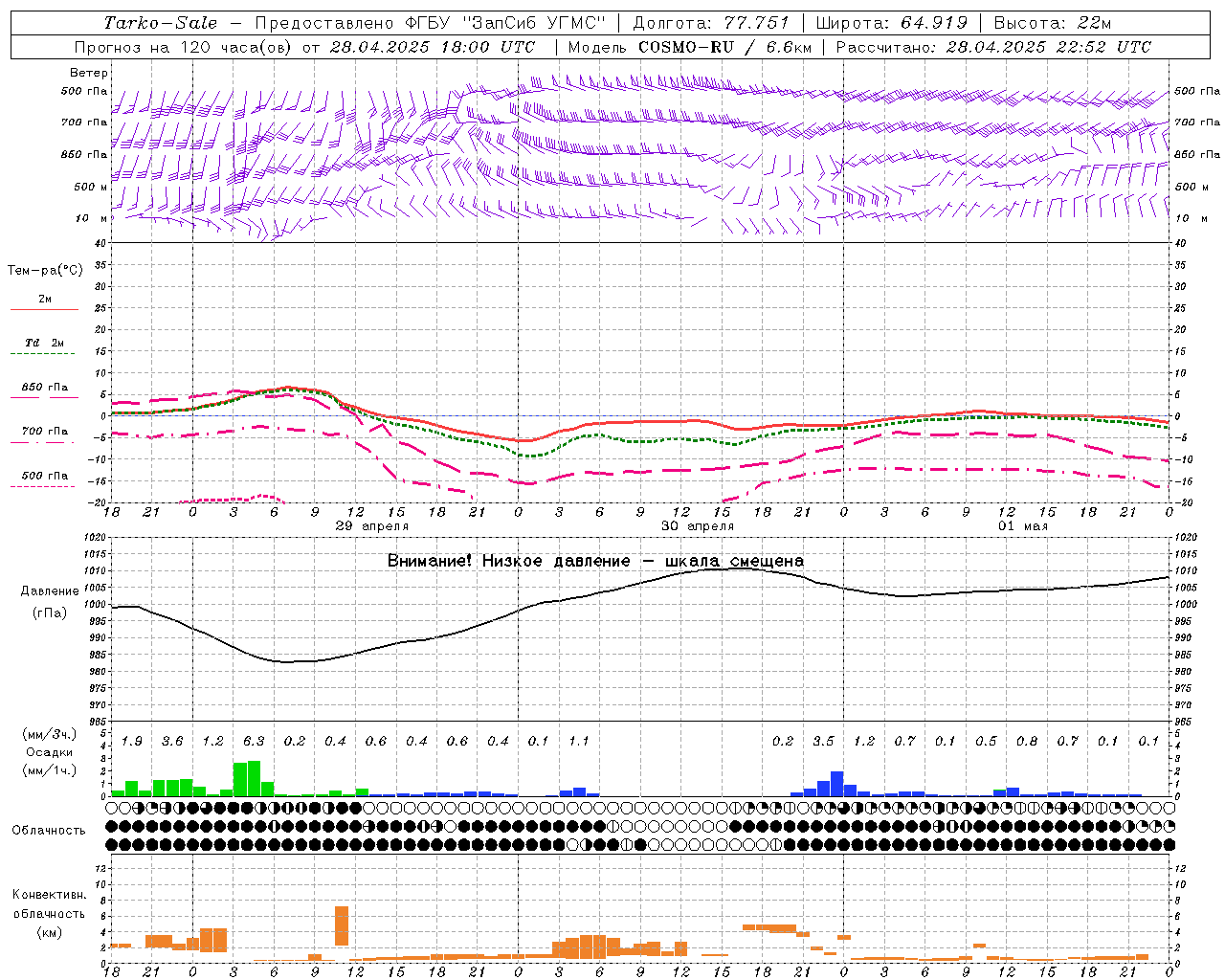Click the 'Высота: 22м' header field

point(1053,23)
